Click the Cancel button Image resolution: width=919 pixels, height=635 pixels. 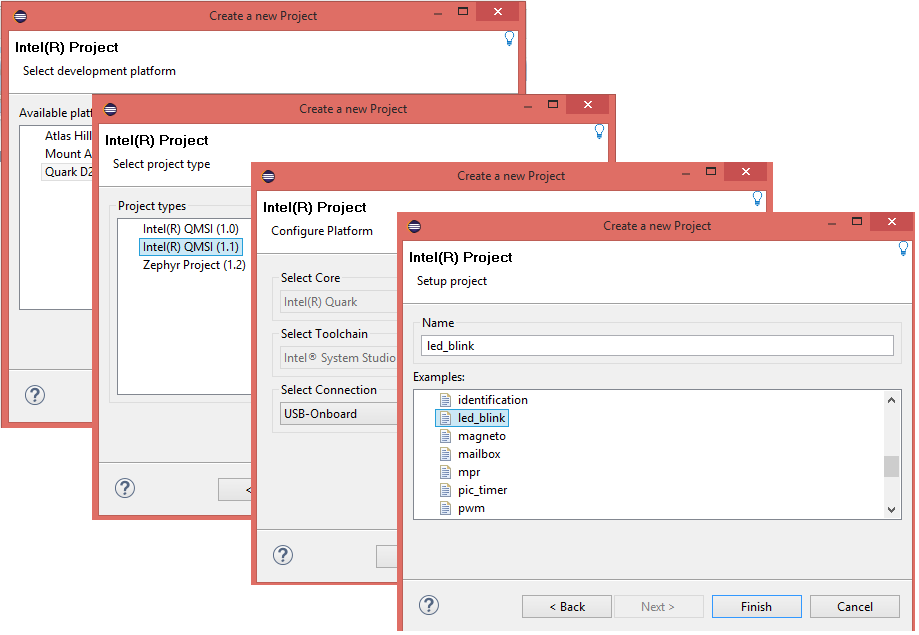(855, 607)
